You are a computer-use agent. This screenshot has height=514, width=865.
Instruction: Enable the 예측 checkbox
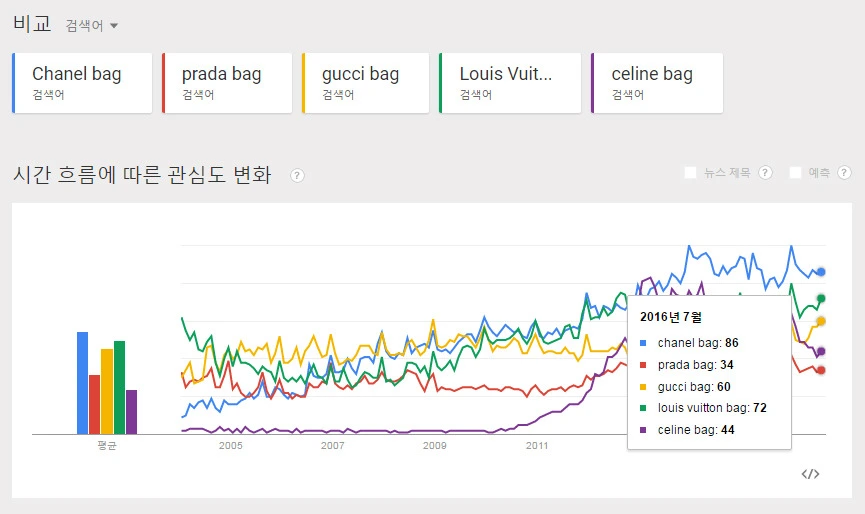[795, 173]
